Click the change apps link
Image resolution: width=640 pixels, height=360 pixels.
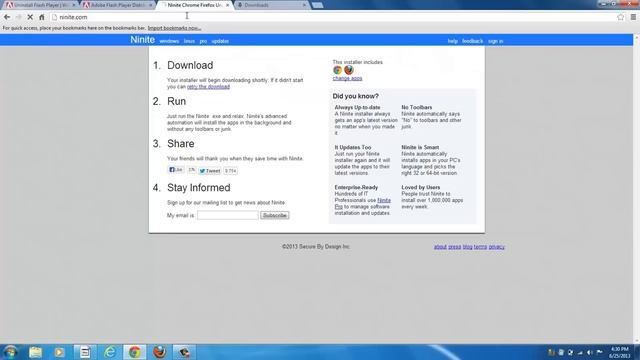click(x=347, y=78)
